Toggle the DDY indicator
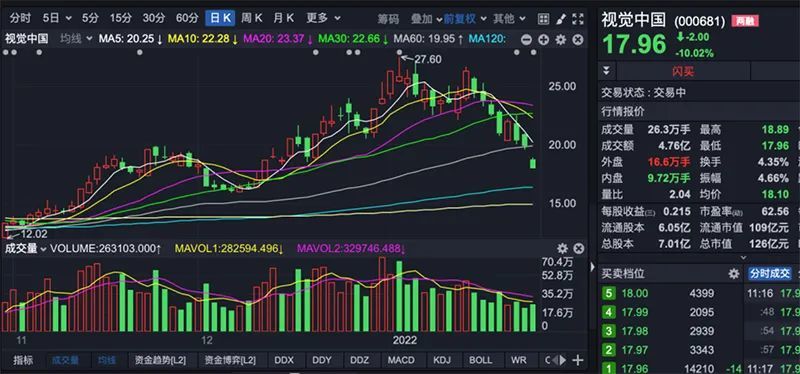This screenshot has width=800, height=374. coord(321,360)
